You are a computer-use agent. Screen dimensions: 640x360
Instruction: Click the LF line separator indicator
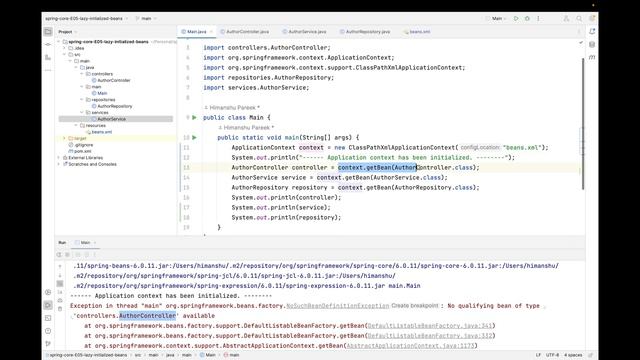coord(538,355)
